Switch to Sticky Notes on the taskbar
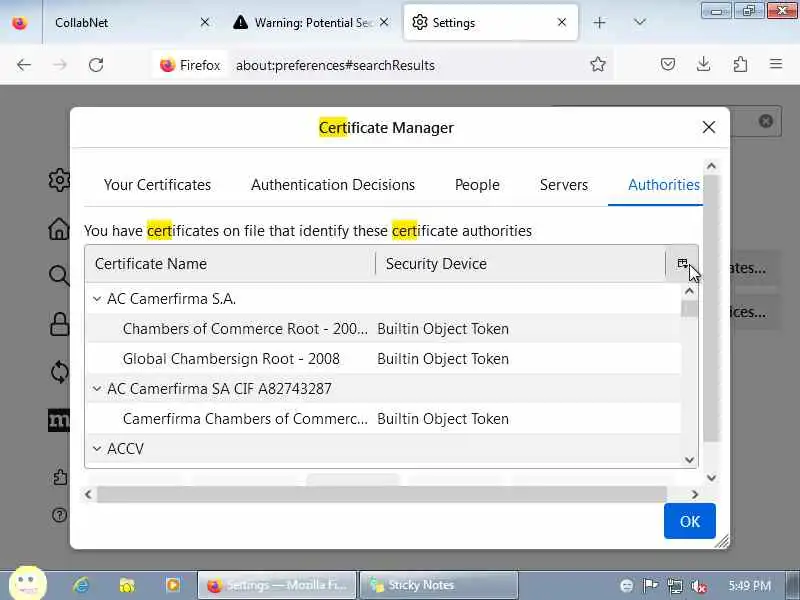This screenshot has width=800, height=600. click(x=439, y=585)
